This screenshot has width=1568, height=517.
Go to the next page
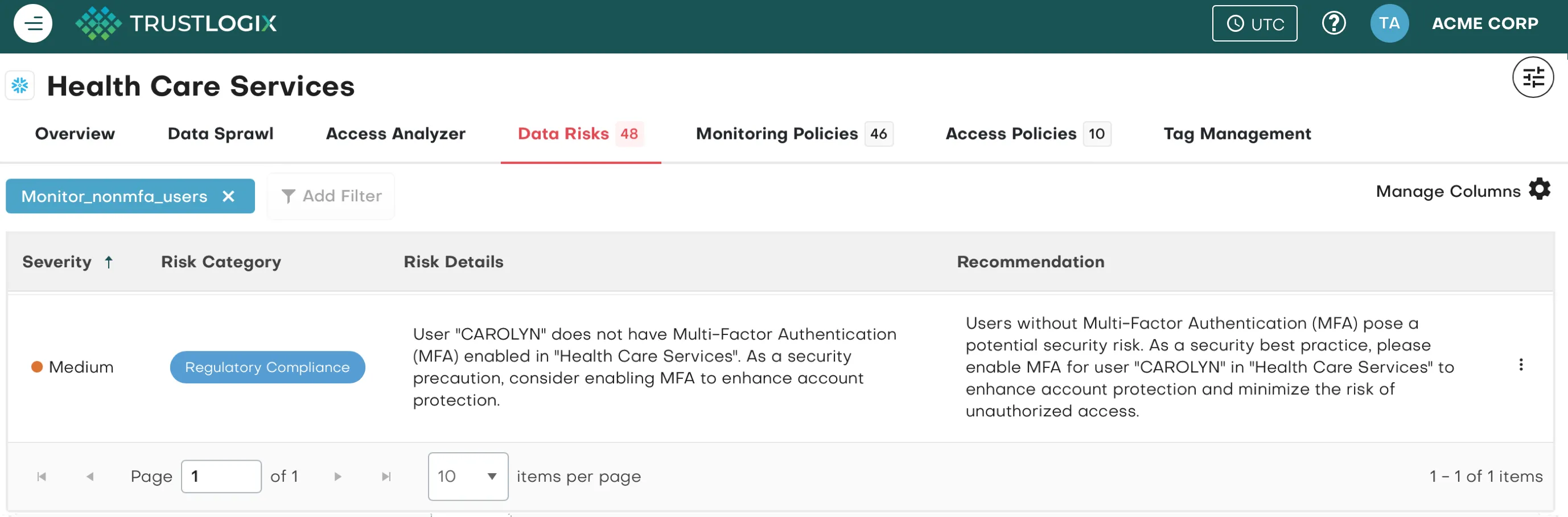coord(338,476)
